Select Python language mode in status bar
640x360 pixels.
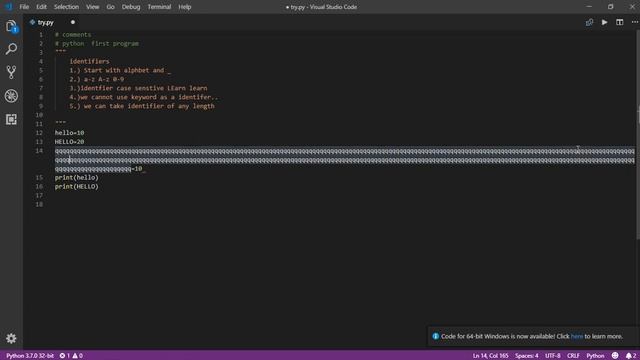(595, 356)
